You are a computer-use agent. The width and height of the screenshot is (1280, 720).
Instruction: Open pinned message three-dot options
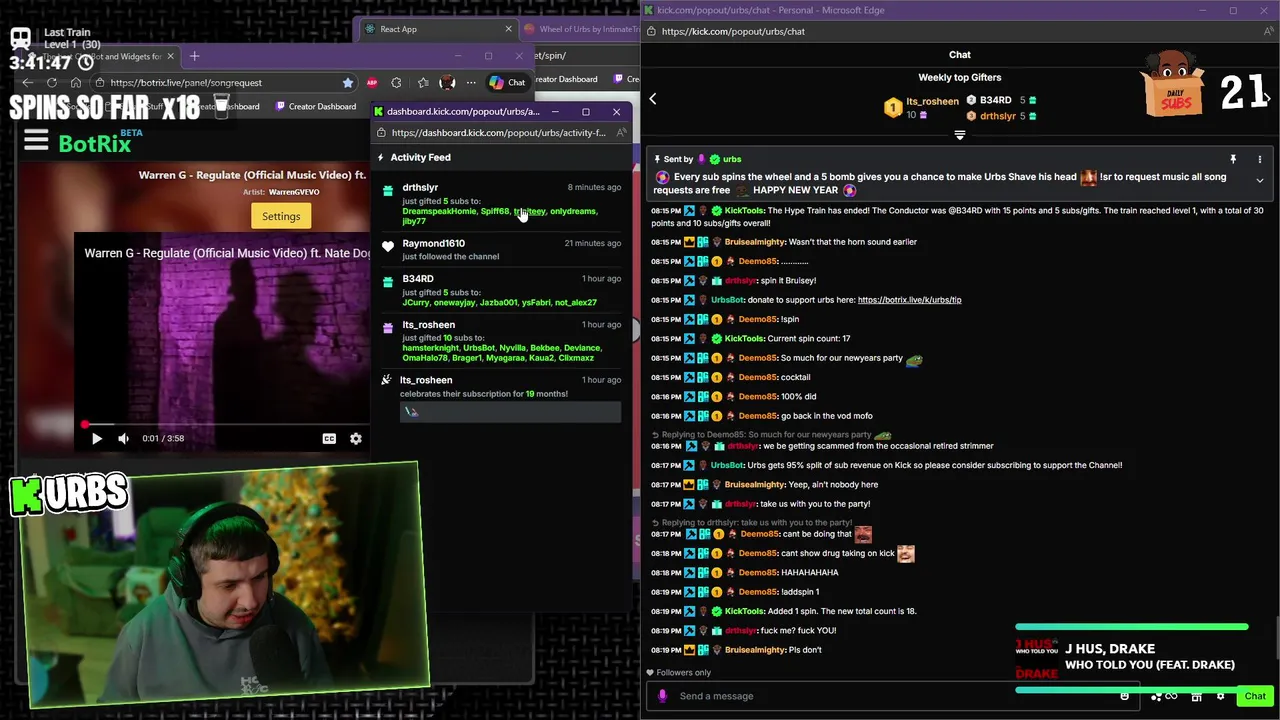[1259, 159]
